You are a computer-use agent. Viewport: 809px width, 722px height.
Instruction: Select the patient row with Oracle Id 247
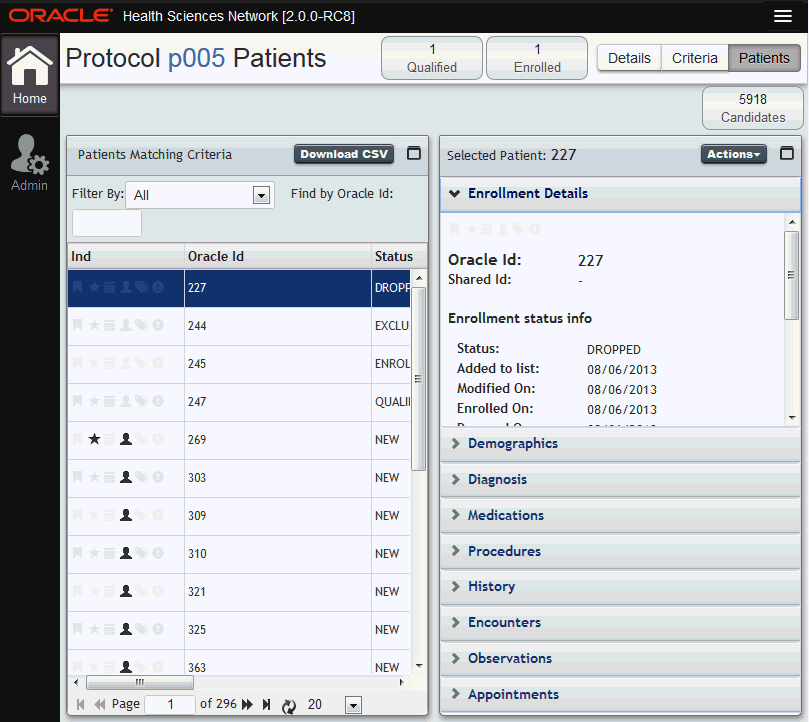pyautogui.click(x=239, y=402)
